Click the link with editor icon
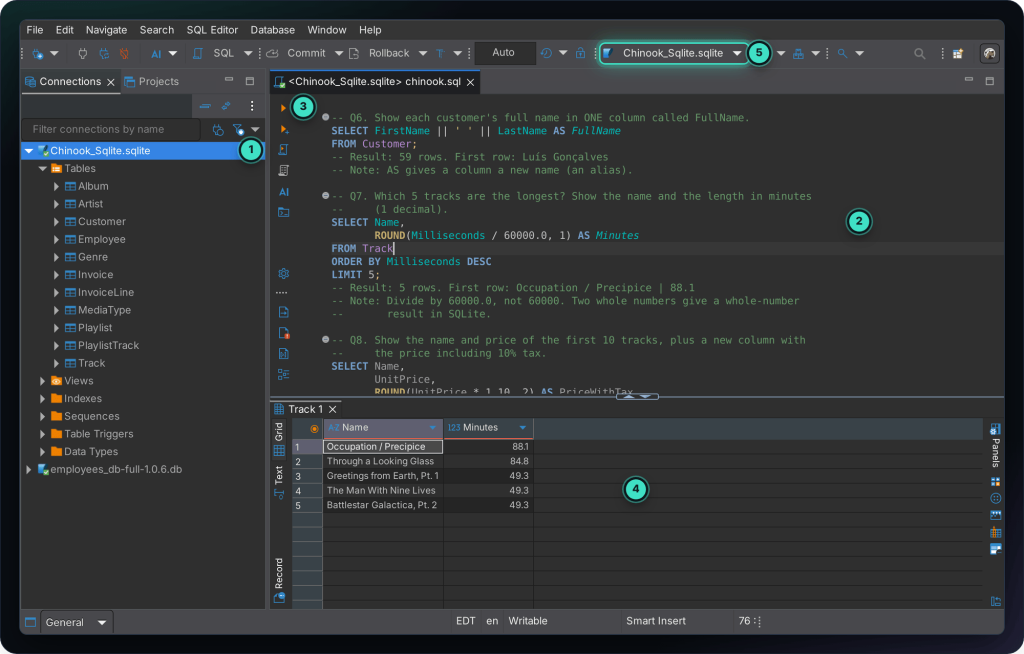The image size is (1024, 654). point(226,106)
